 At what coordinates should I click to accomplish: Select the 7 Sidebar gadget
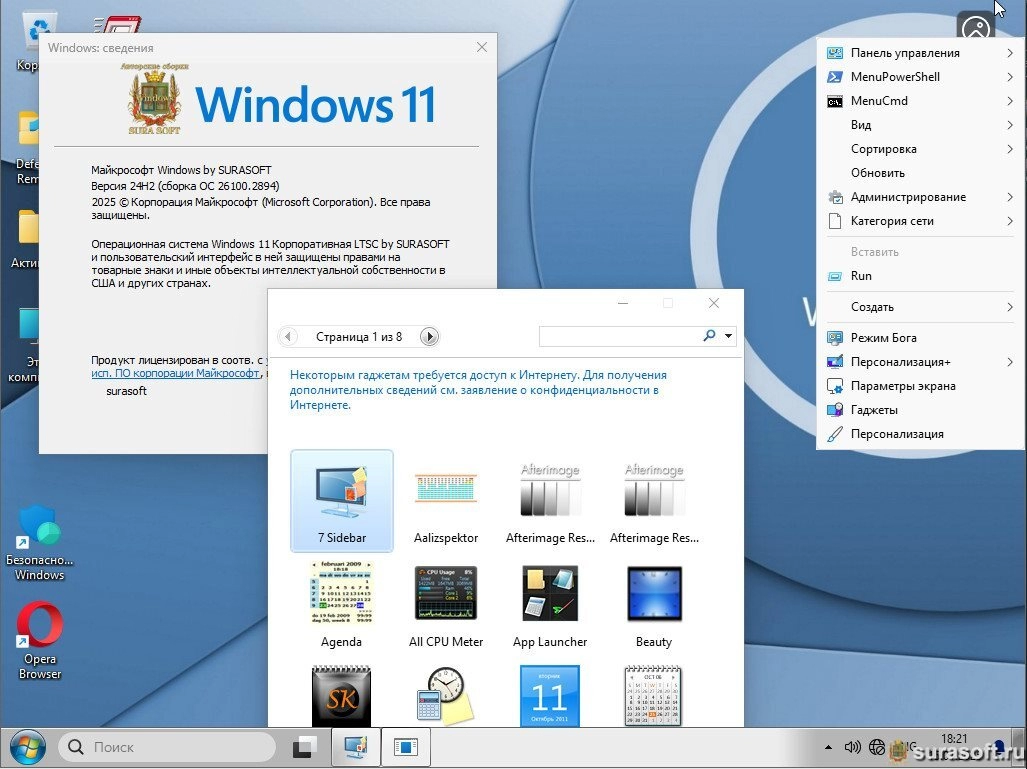[341, 499]
